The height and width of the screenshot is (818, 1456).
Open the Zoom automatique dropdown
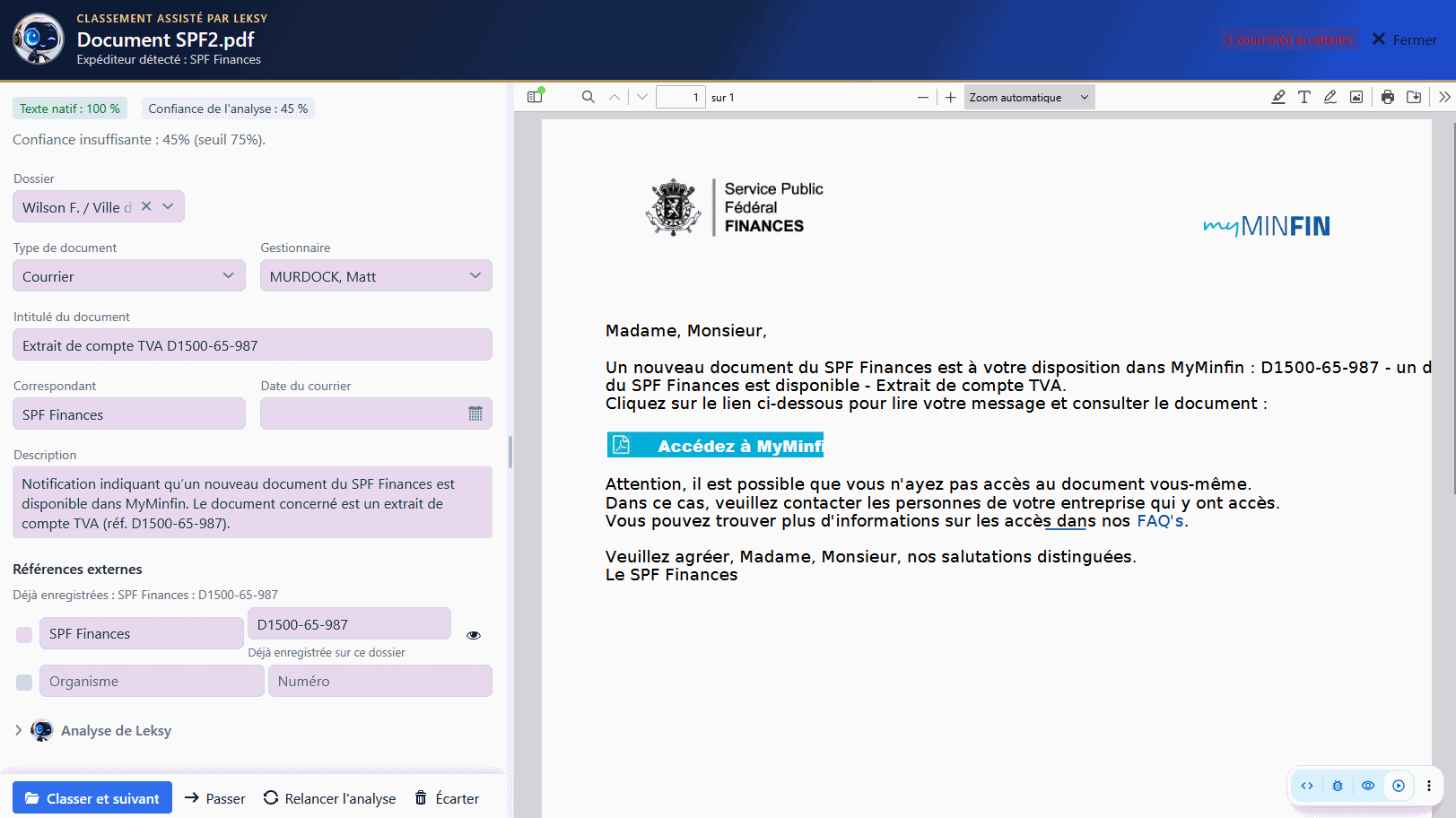click(1029, 97)
